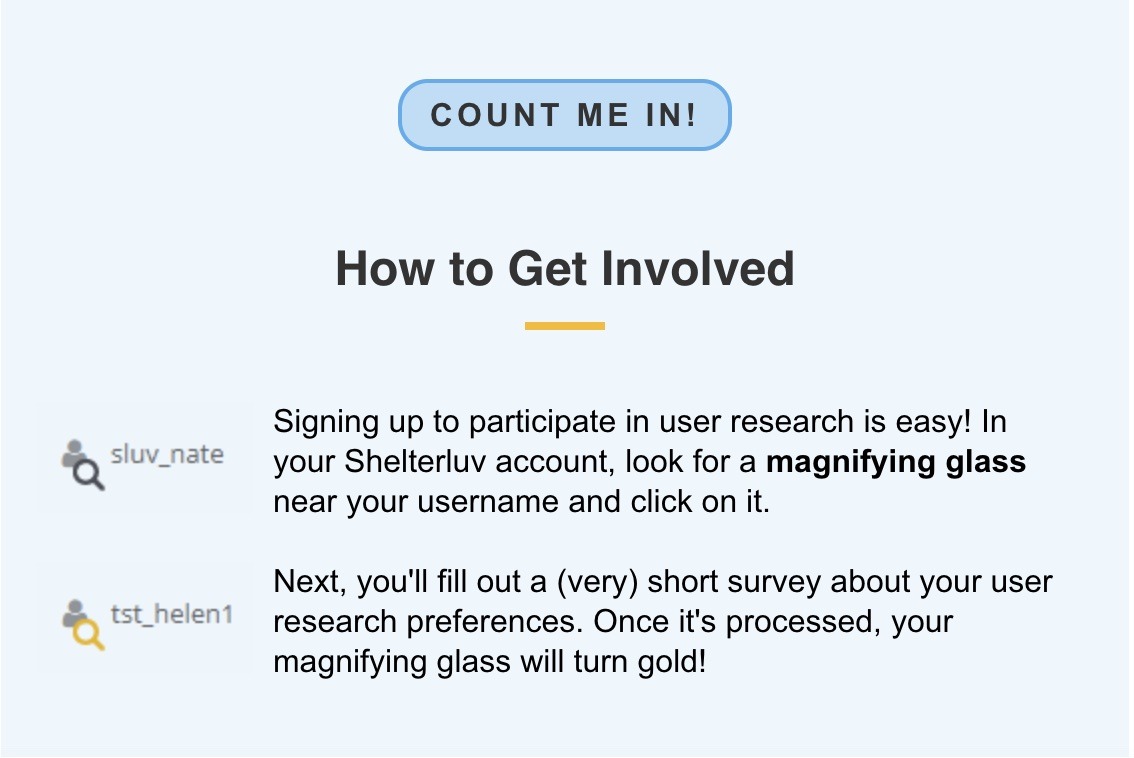Click the gray person icon next to tst_helen1
The image size is (1134, 758).
point(73,613)
